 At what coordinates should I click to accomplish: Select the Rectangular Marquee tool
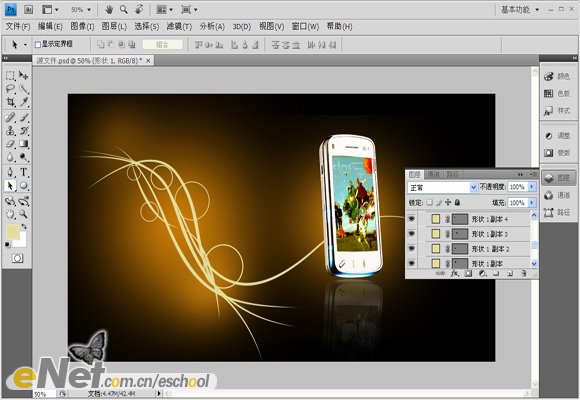click(10, 75)
